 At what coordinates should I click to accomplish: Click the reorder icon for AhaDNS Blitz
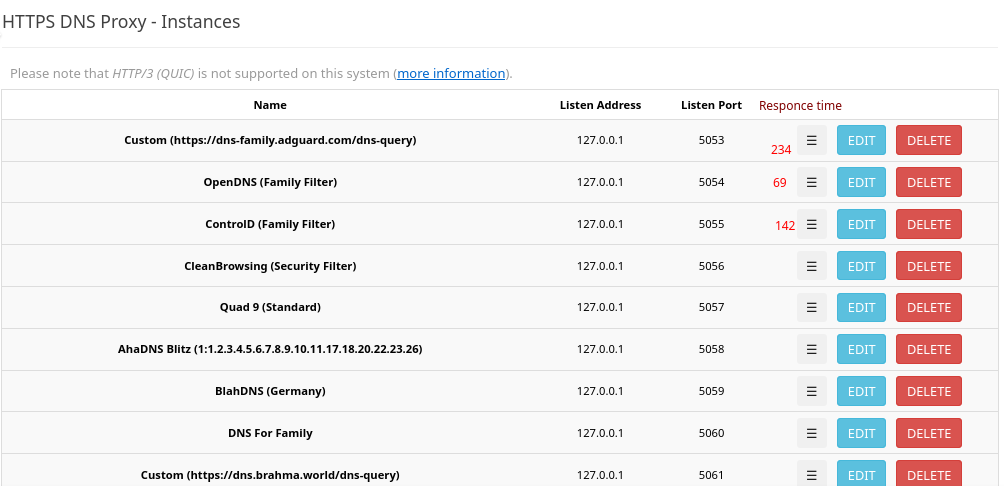[x=812, y=349]
